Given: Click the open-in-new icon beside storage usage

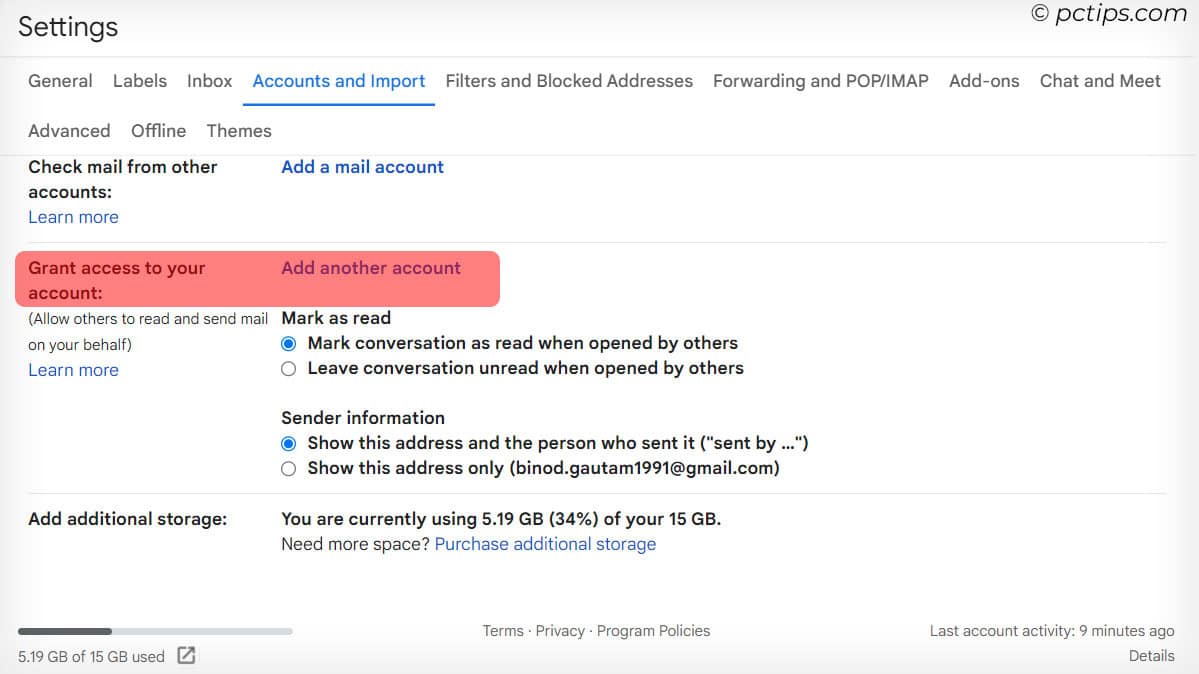Looking at the screenshot, I should tap(184, 656).
